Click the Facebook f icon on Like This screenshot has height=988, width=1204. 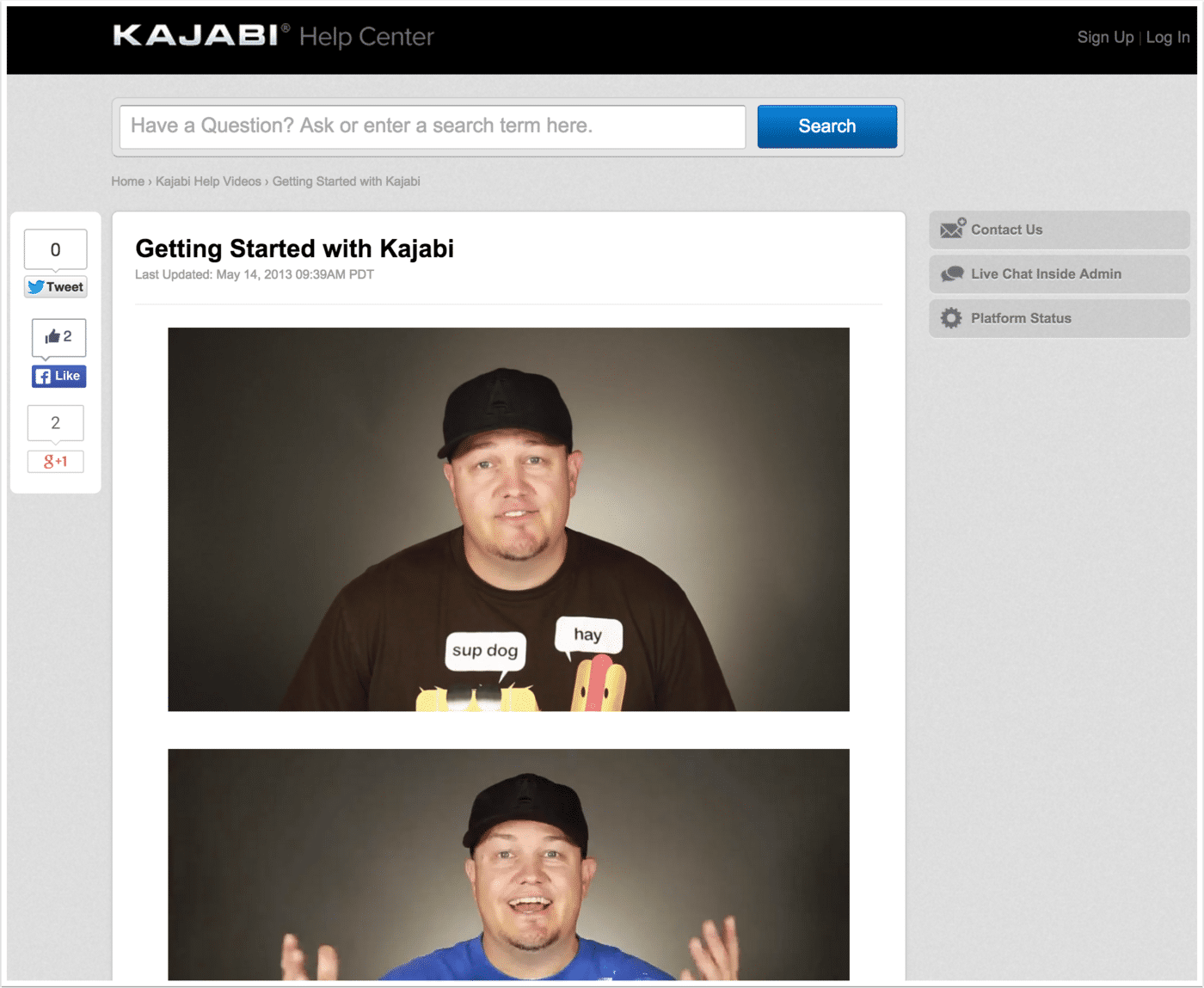pos(43,377)
